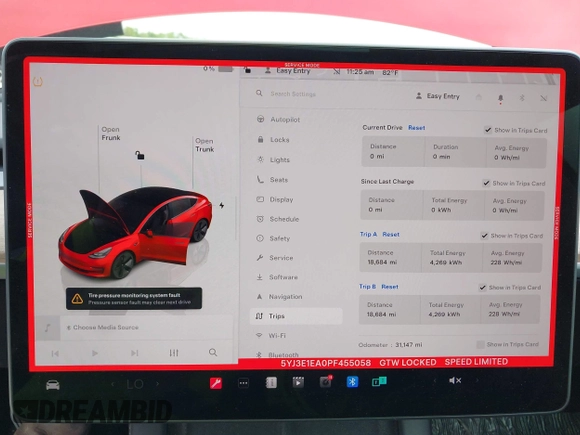This screenshot has height=435, width=580.
Task: Open the manual book icon in dock
Action: click(x=271, y=382)
